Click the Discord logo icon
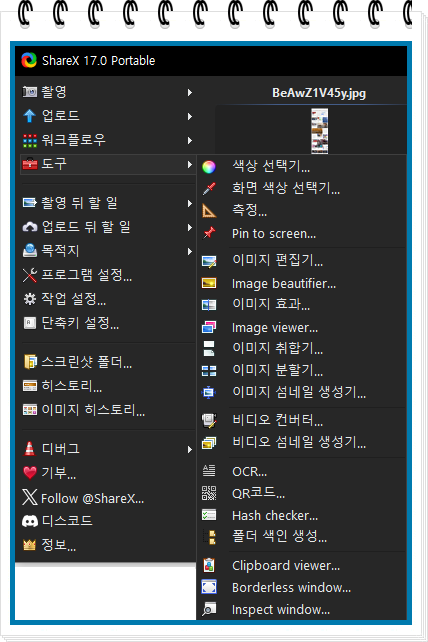This screenshot has height=642, width=428. [29, 521]
